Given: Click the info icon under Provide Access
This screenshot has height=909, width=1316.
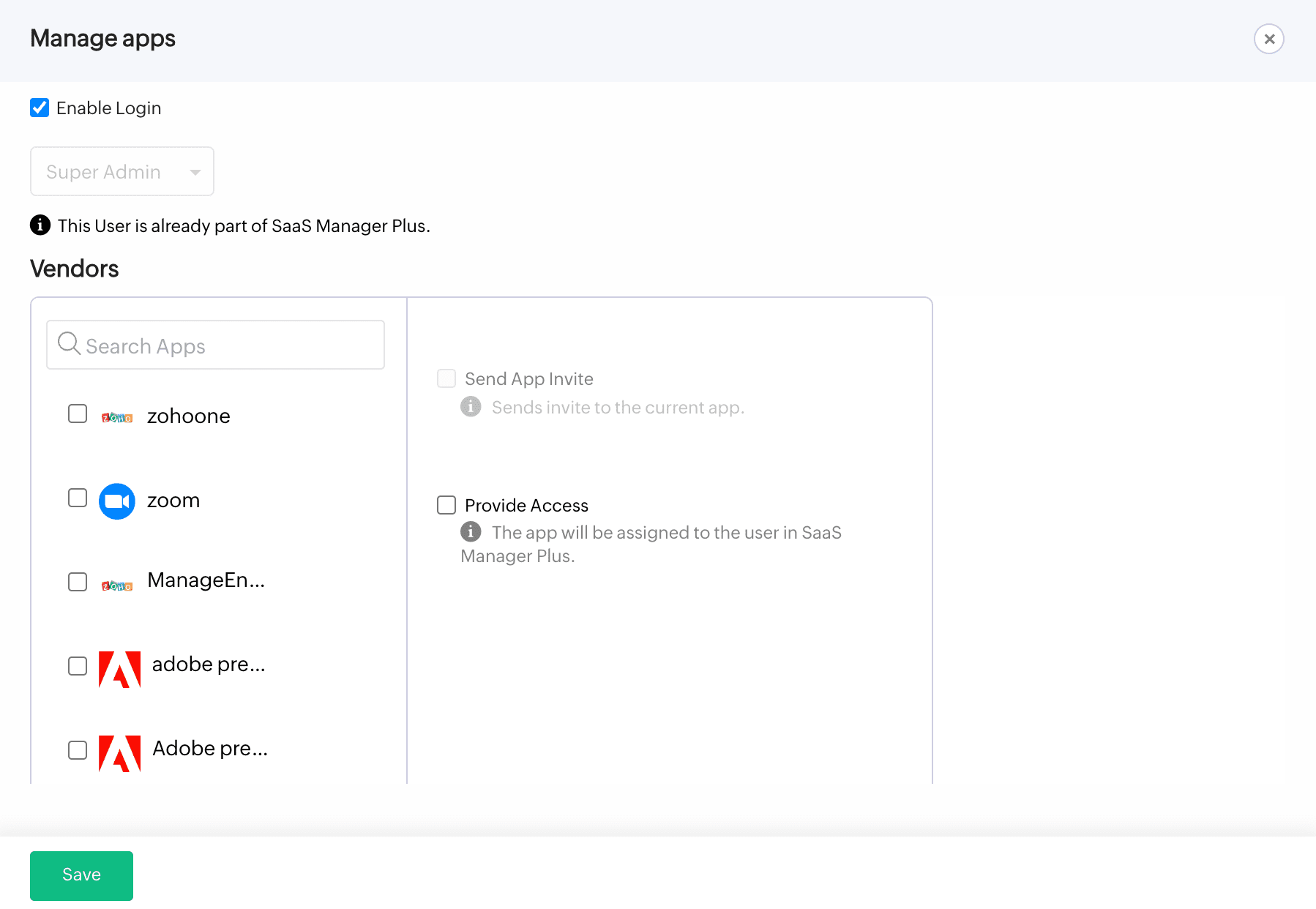Looking at the screenshot, I should pyautogui.click(x=471, y=532).
